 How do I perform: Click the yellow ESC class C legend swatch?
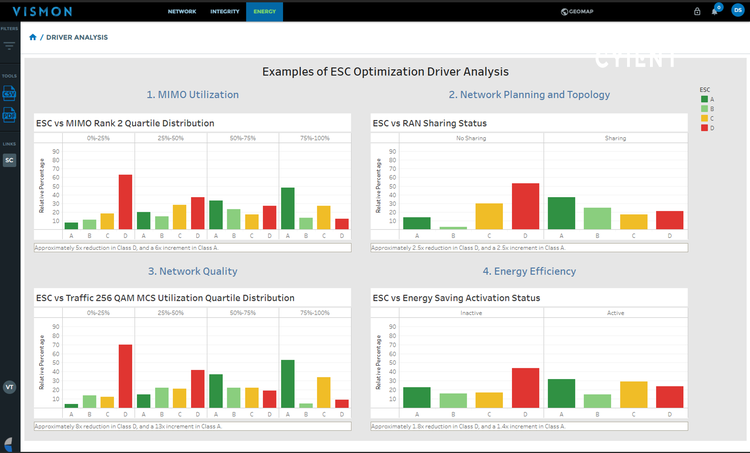point(704,118)
